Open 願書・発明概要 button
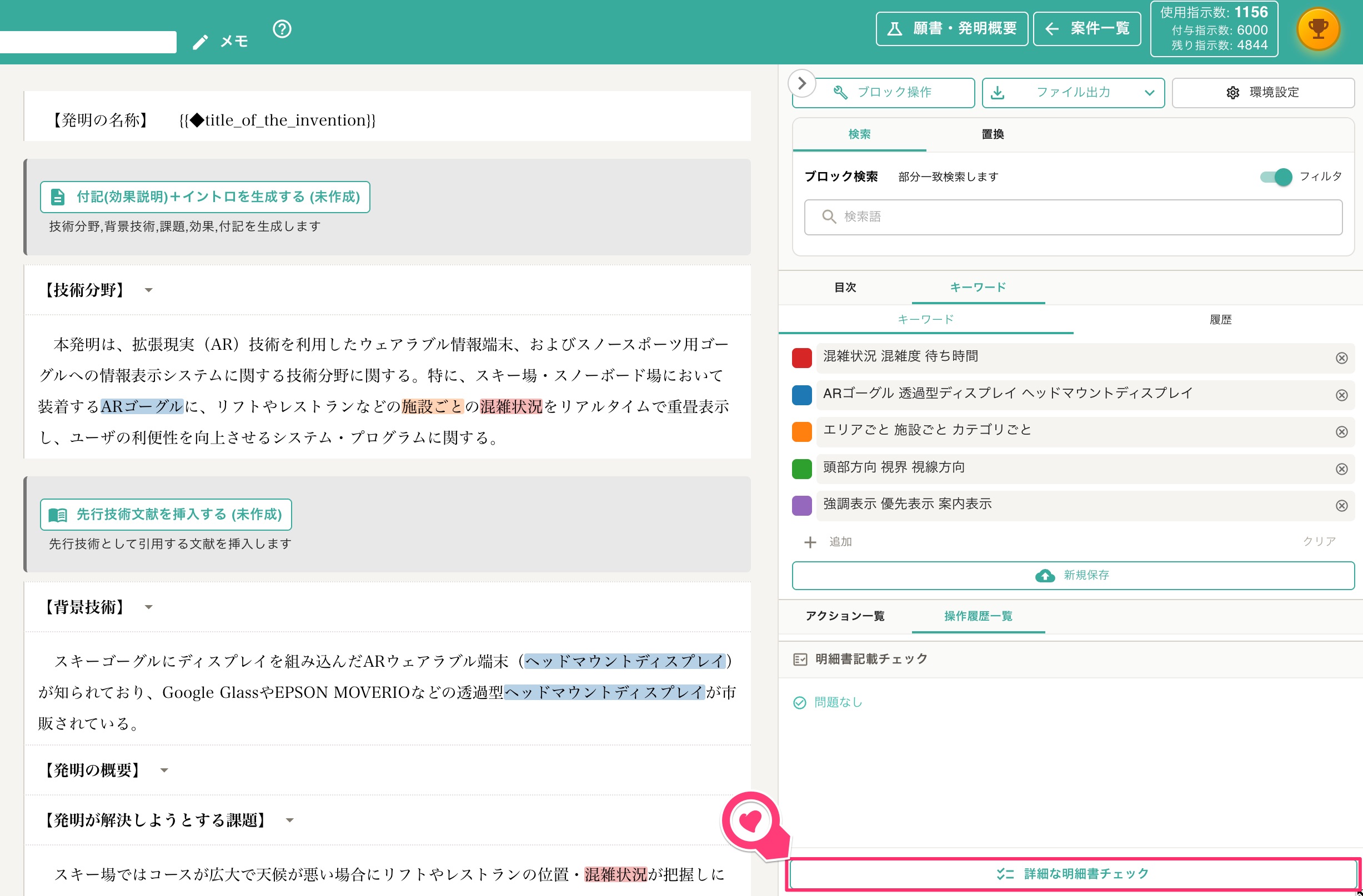Viewport: 1363px width, 896px height. [x=951, y=29]
